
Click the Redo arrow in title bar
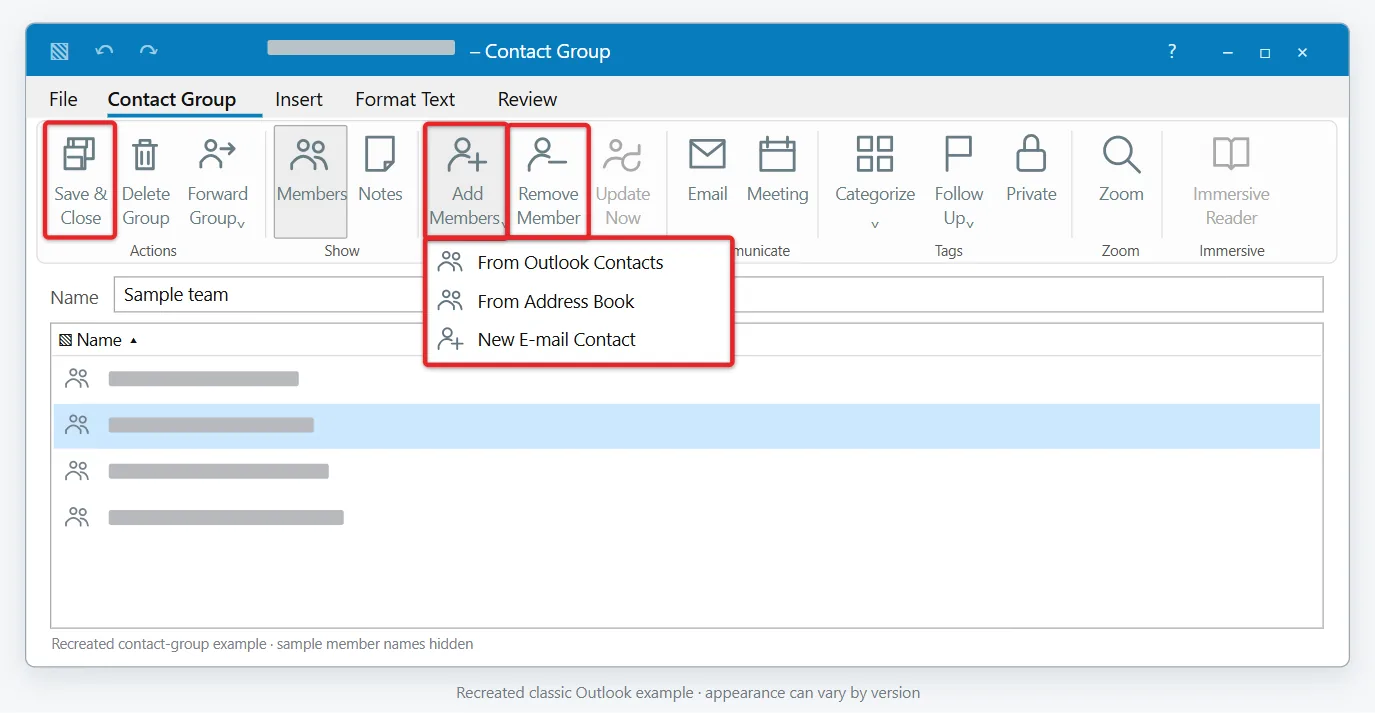click(148, 51)
